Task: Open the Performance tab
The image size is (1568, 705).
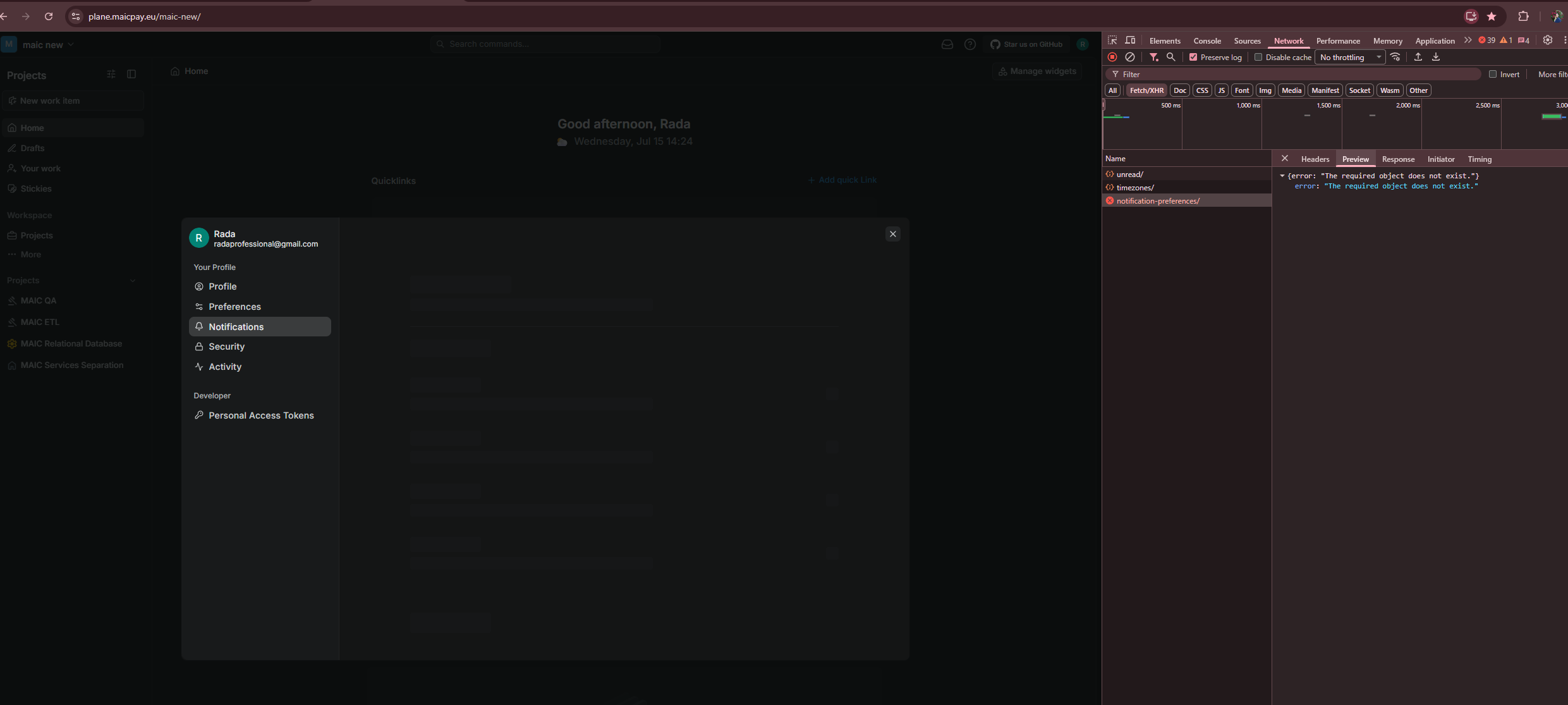Action: coord(1338,40)
